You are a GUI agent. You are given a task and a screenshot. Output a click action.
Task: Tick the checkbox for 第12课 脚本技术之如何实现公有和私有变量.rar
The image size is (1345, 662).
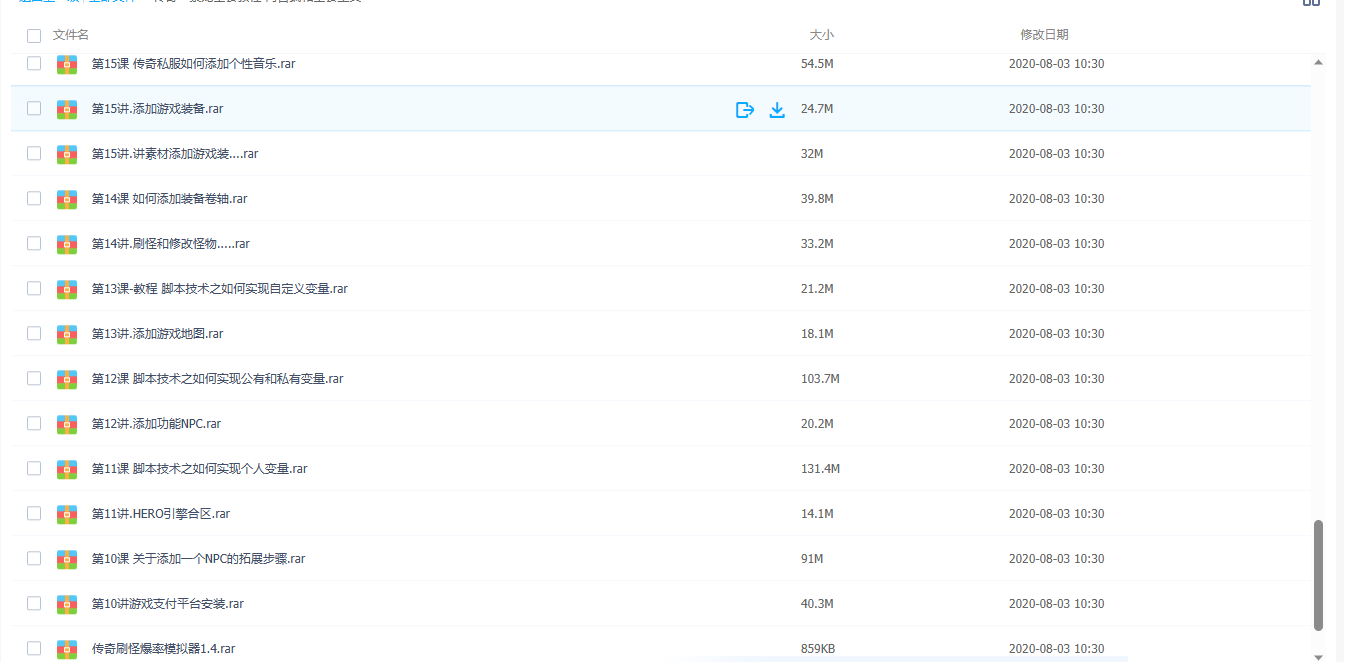(34, 379)
